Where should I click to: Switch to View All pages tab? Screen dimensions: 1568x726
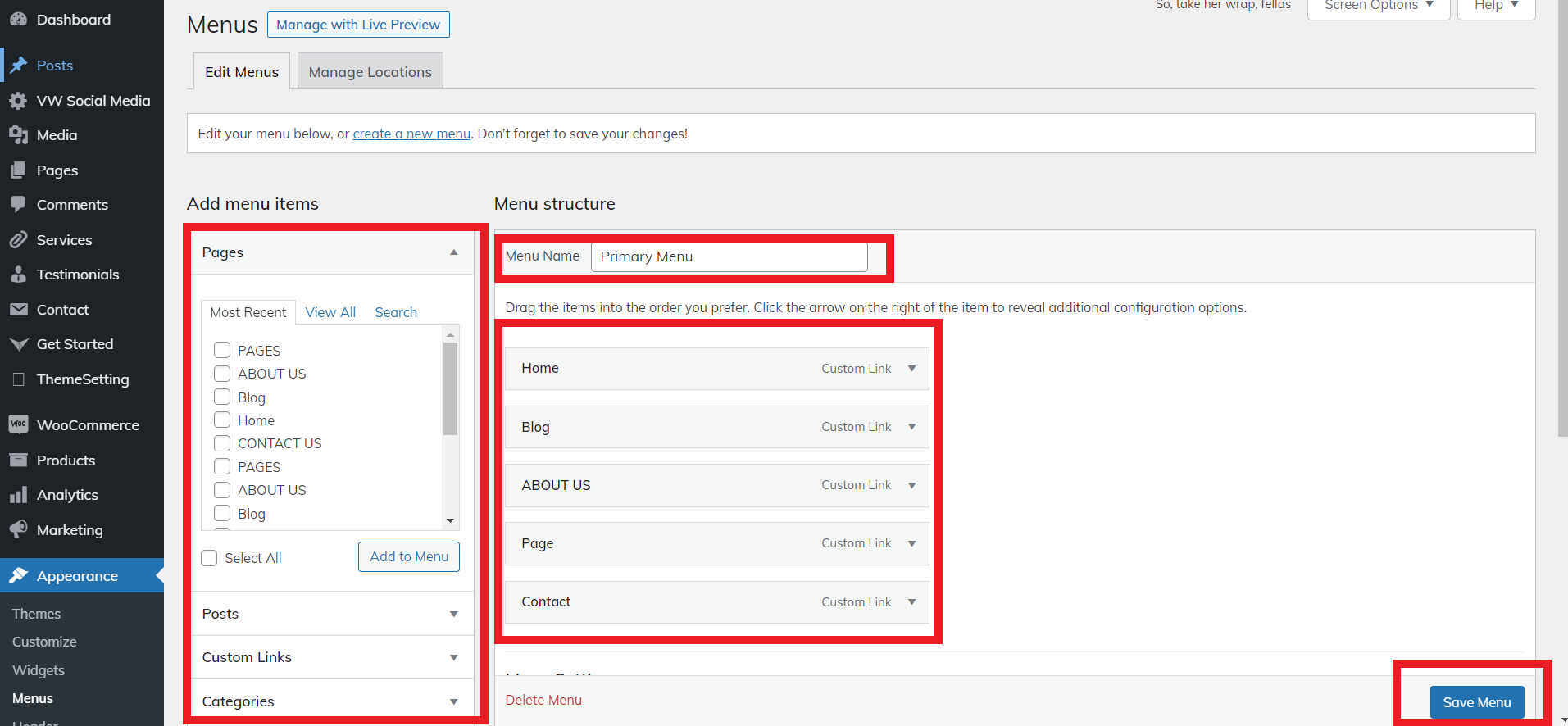pyautogui.click(x=330, y=312)
